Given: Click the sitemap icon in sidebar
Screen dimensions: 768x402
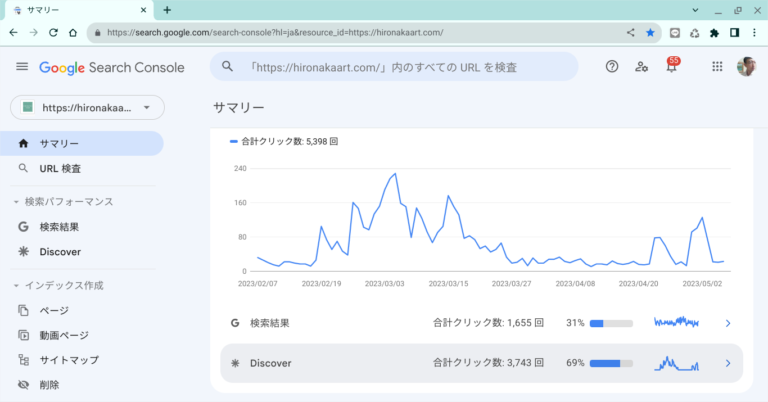Looking at the screenshot, I should pos(23,360).
